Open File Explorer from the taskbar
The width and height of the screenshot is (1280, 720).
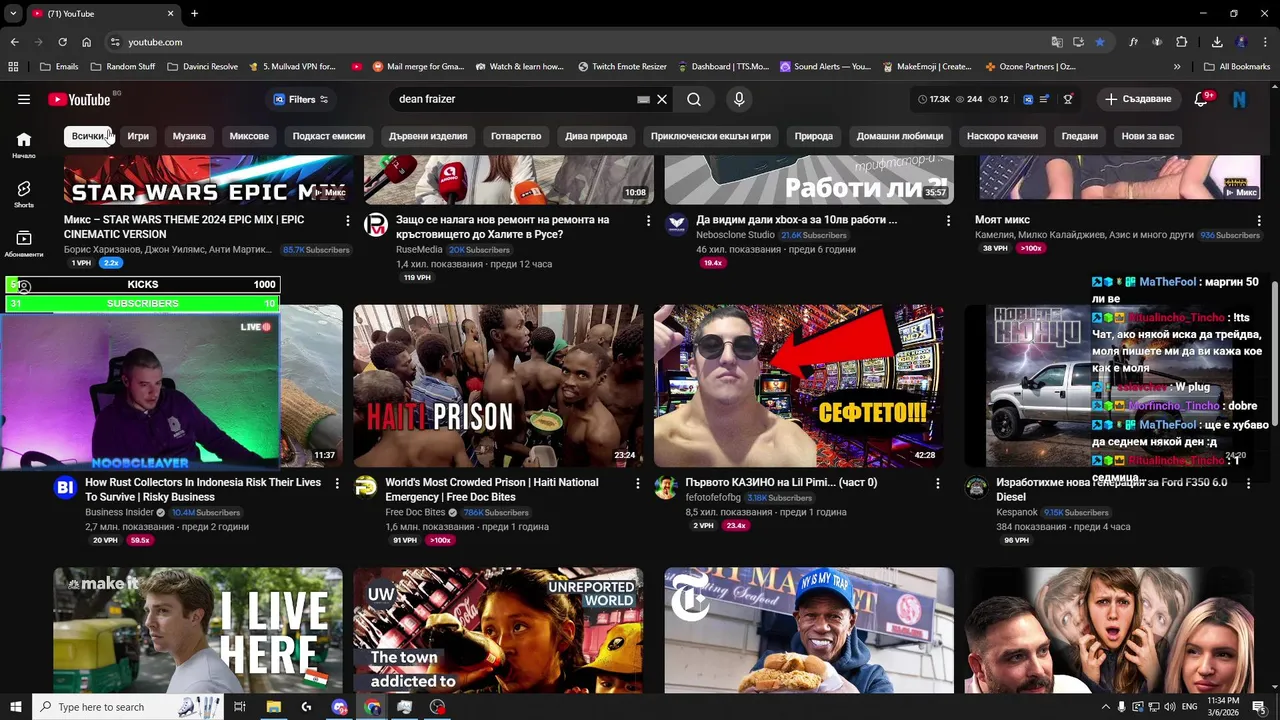coord(273,707)
